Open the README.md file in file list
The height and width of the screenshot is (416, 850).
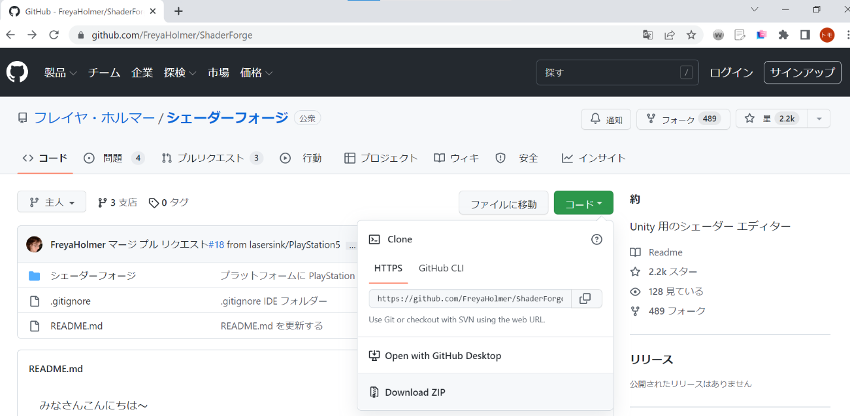(76, 326)
